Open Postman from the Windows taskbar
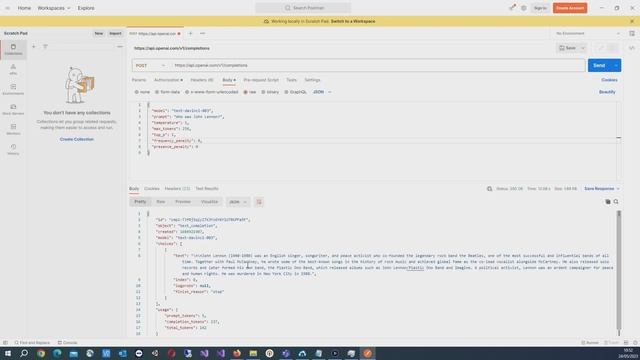Screen dimensions: 640x360 [368, 353]
